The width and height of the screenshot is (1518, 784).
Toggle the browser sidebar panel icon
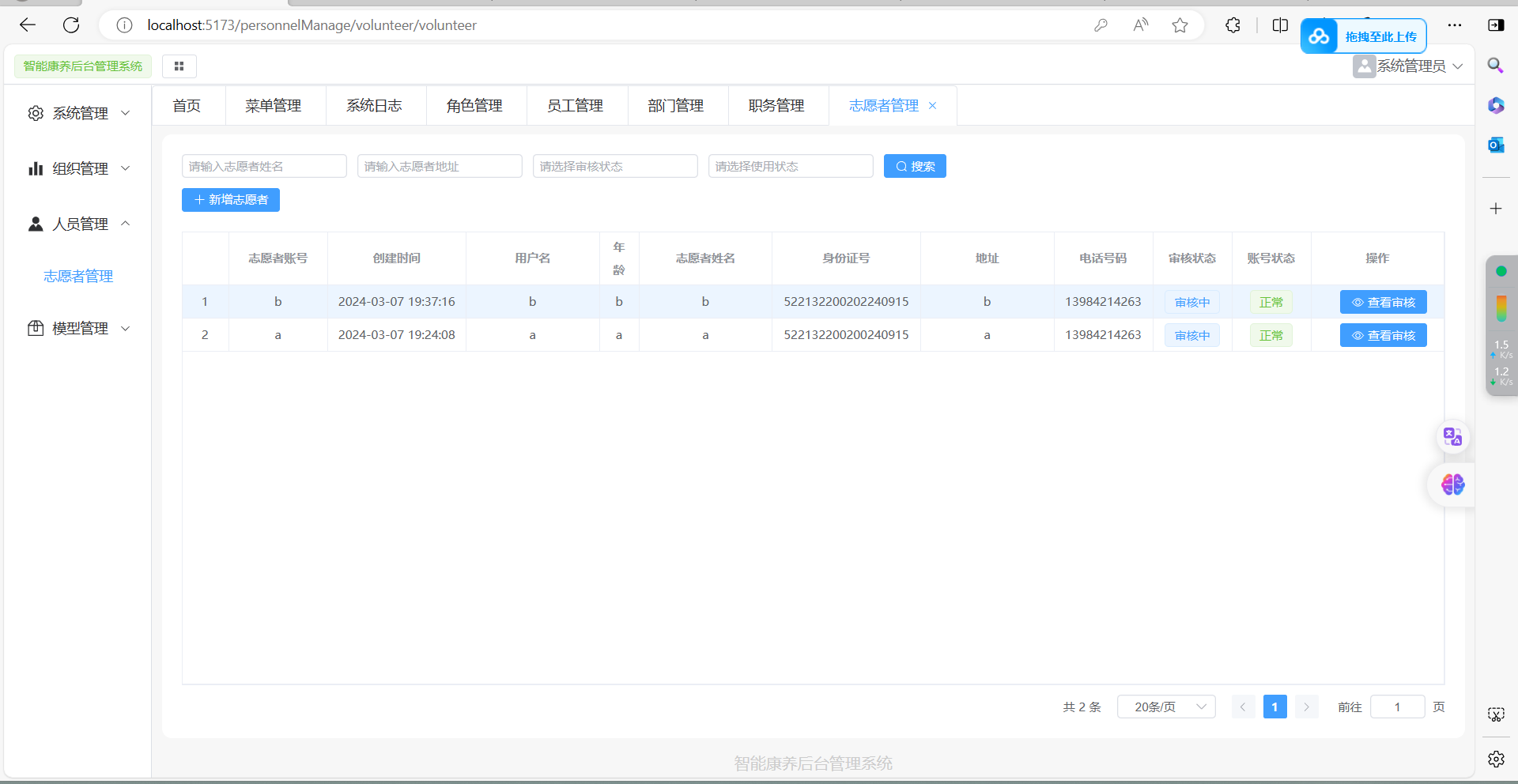1496,25
